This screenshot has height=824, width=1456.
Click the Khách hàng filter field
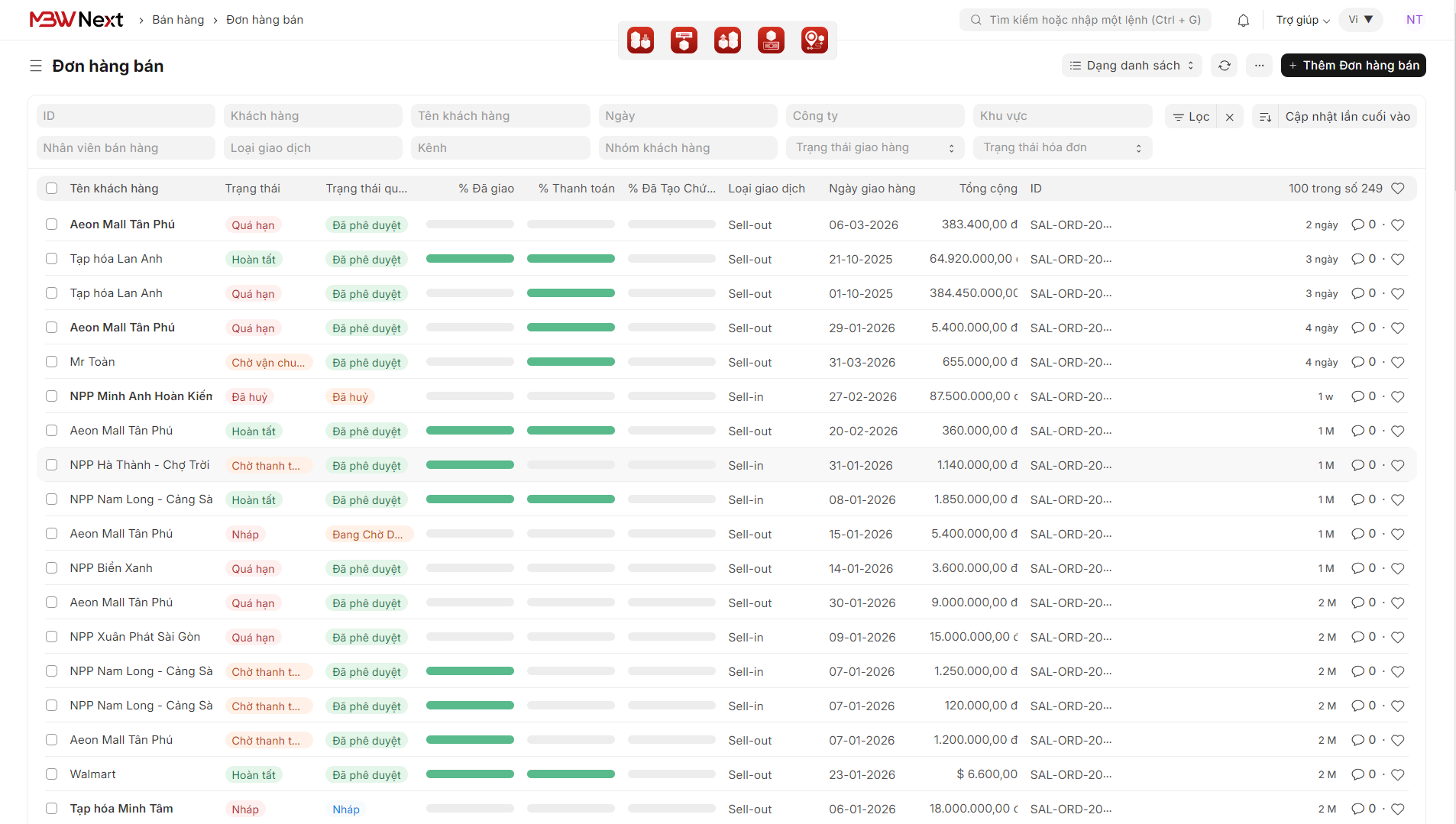pos(312,116)
